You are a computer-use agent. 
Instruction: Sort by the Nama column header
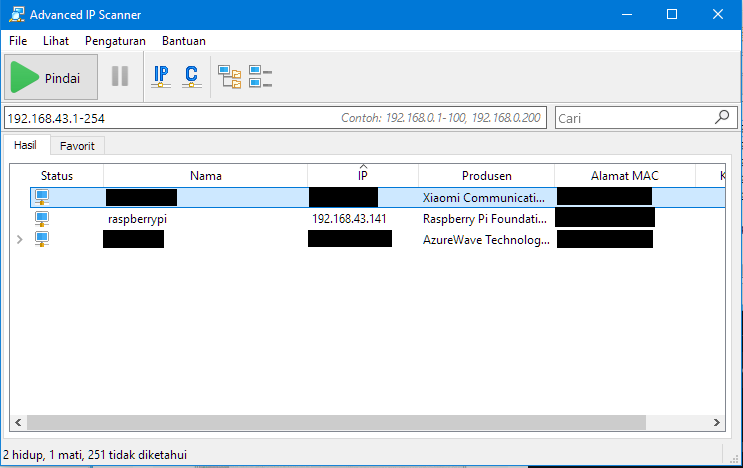tap(206, 176)
